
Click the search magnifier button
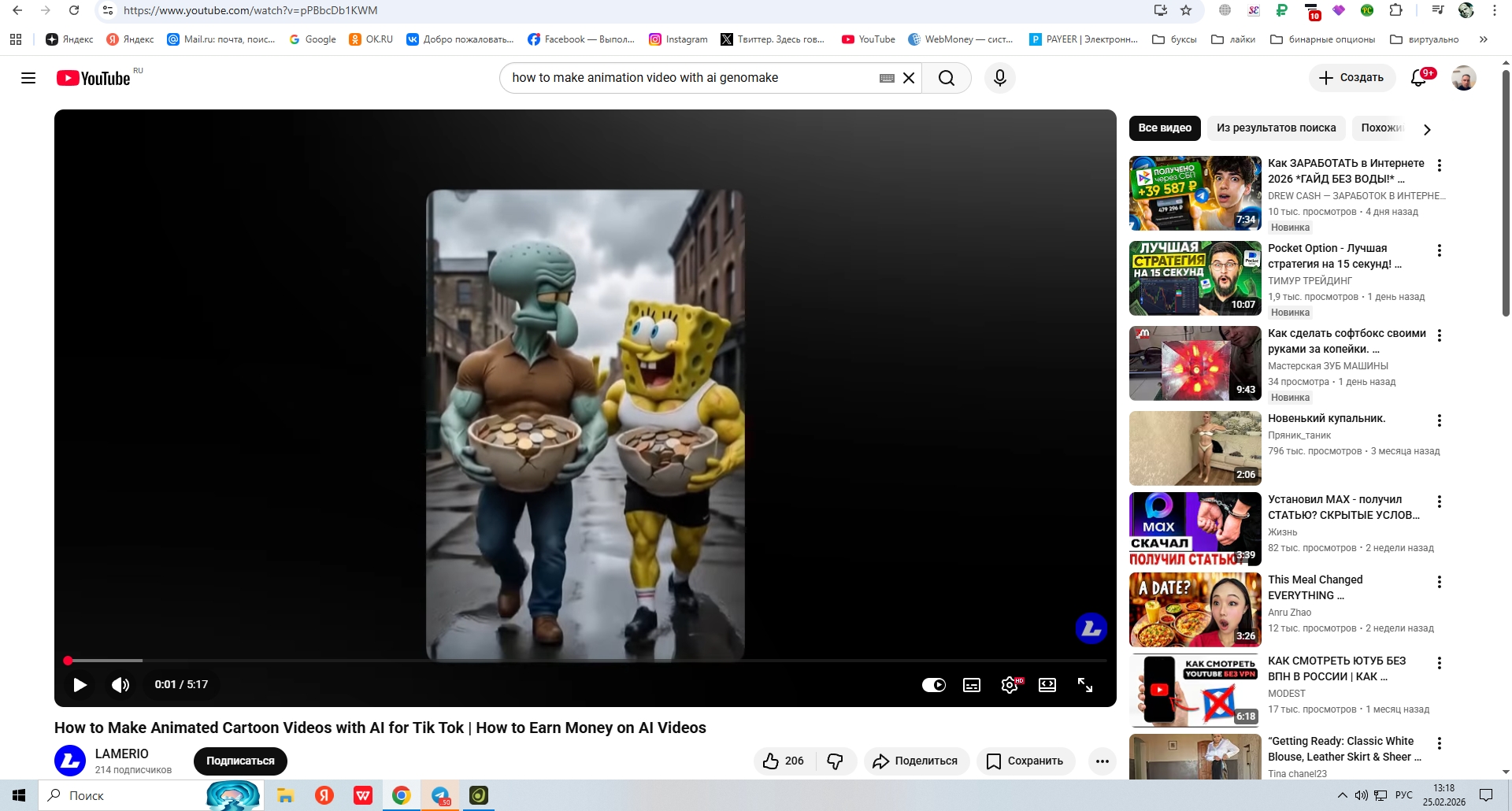pos(947,78)
